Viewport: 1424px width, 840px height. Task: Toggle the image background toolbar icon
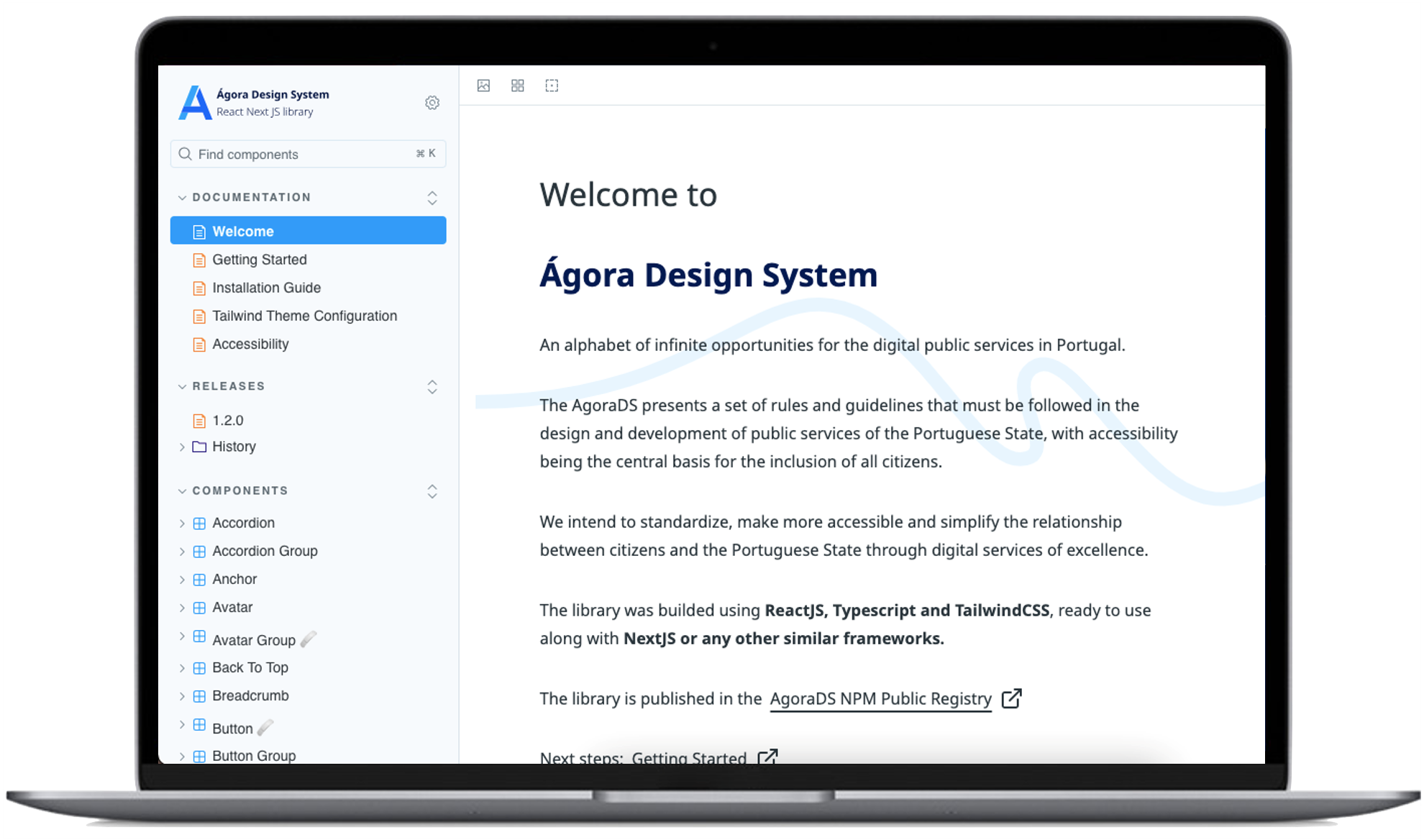[483, 86]
